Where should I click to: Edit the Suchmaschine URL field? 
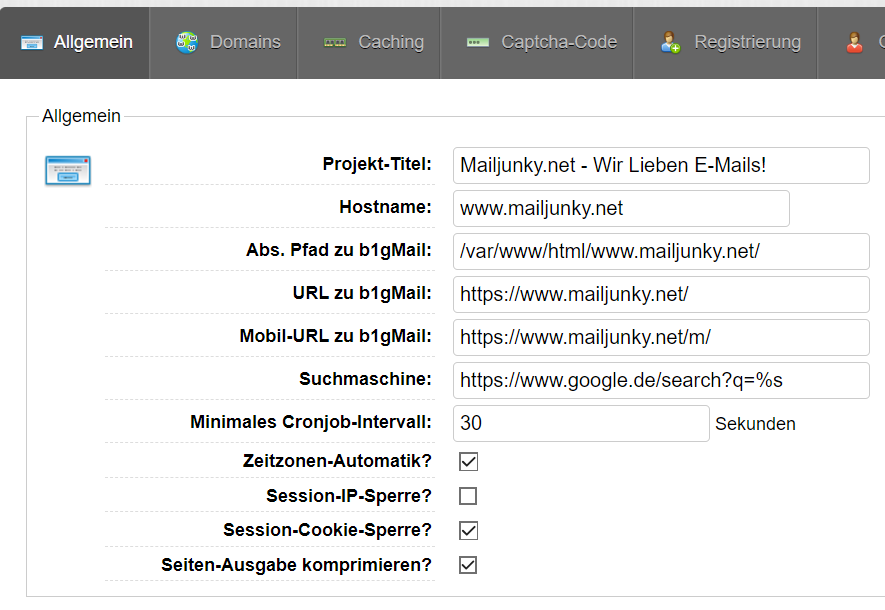[x=661, y=380]
